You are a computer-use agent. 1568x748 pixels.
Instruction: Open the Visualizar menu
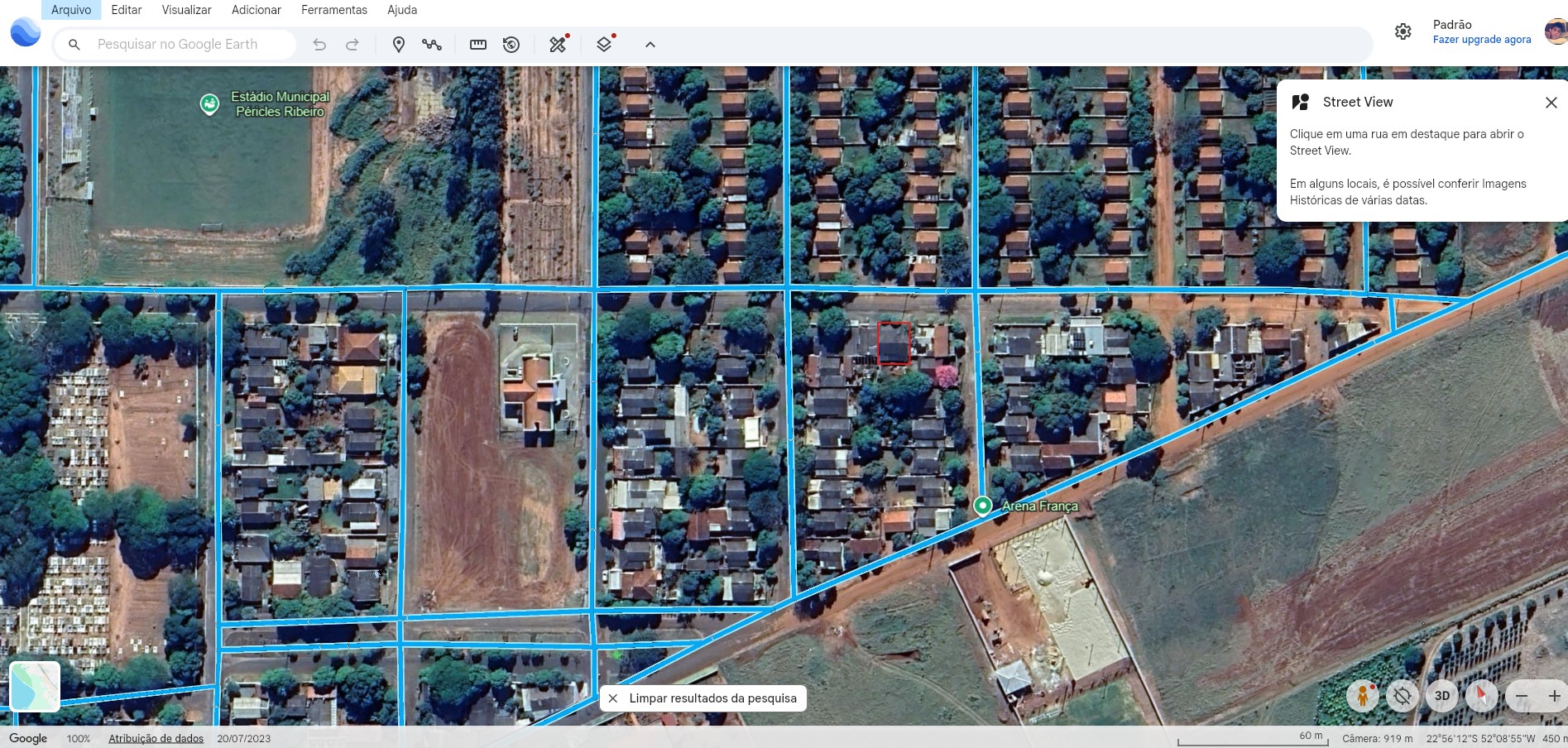186,10
